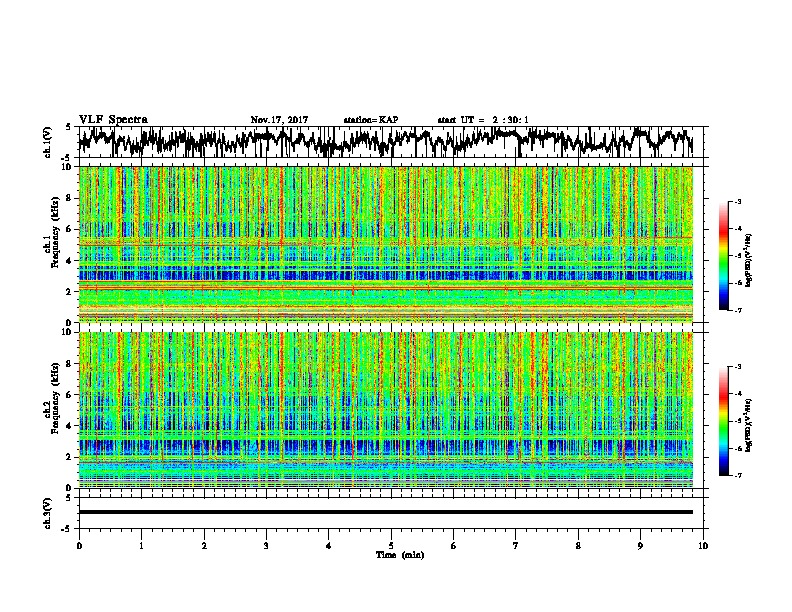Click the ch.1 frequency tick label "6"

point(70,229)
